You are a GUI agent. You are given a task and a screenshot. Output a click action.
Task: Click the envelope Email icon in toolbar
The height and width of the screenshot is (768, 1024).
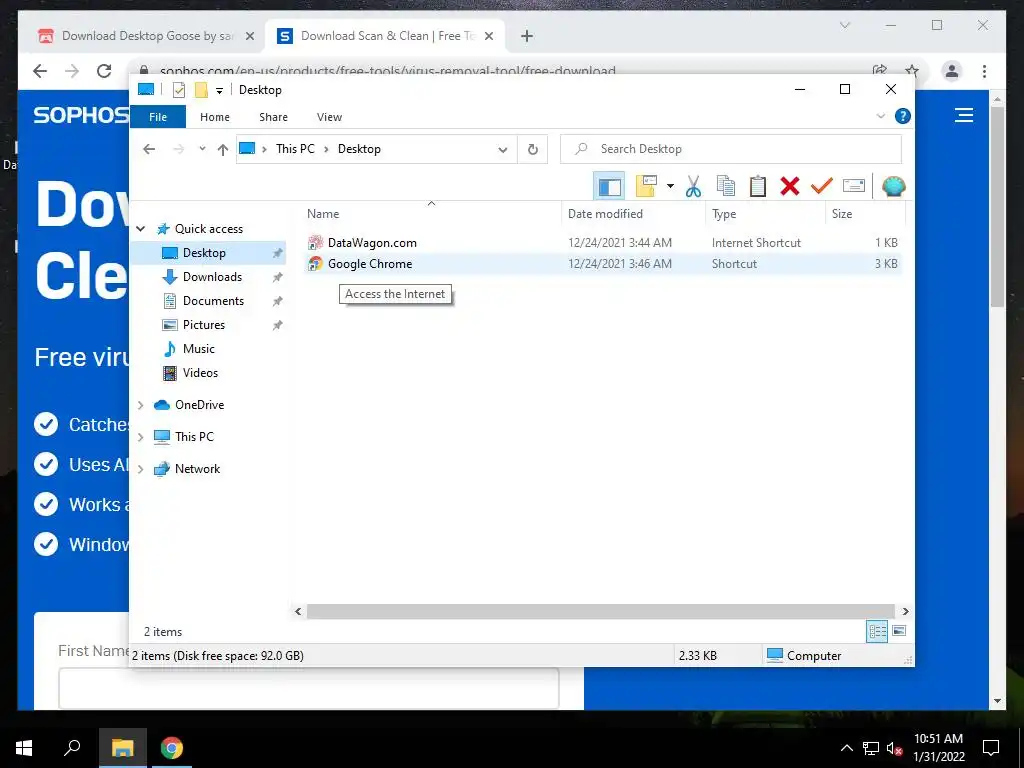[x=854, y=187]
